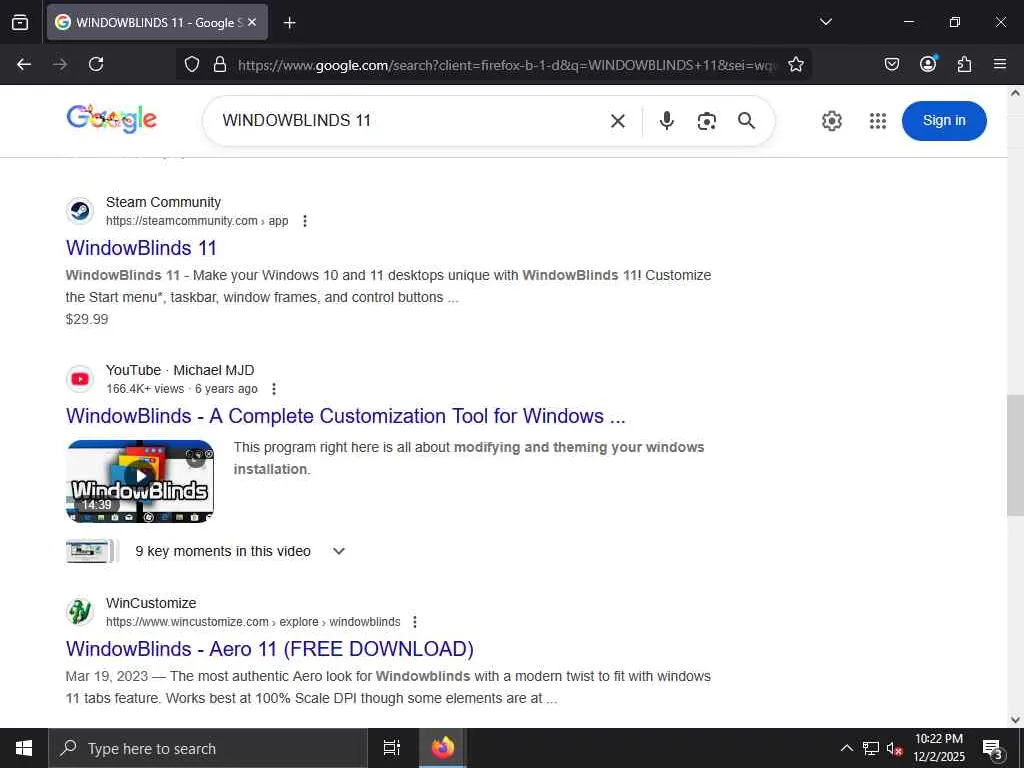Open the list all tabs dropdown
Image resolution: width=1024 pixels, height=768 pixels.
825,22
